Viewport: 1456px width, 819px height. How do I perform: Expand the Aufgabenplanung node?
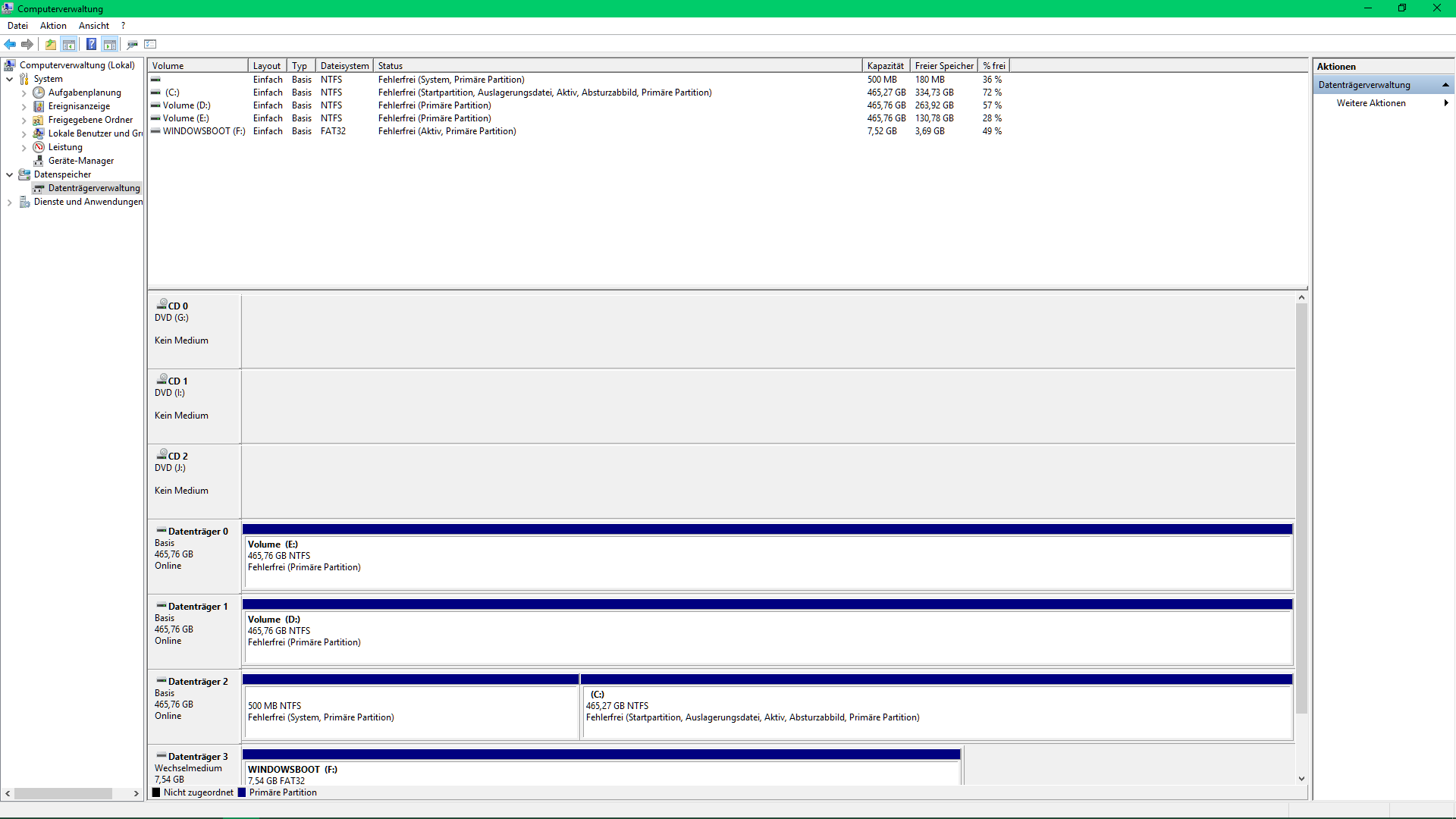(24, 93)
